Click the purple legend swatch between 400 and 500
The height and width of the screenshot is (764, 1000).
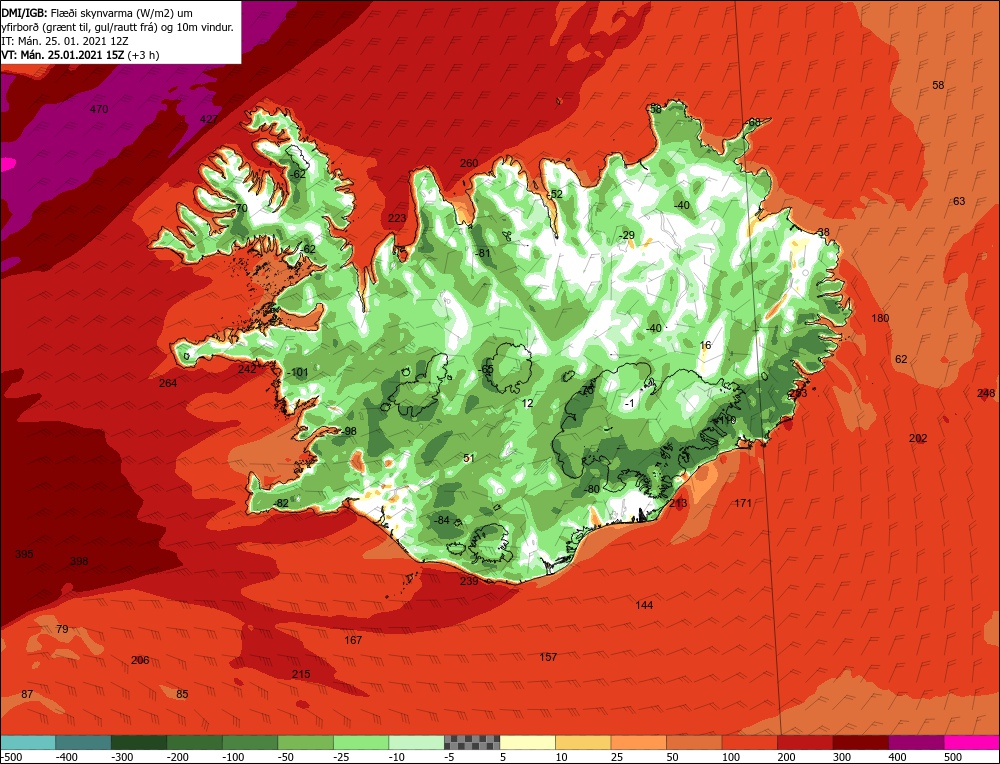[x=916, y=742]
